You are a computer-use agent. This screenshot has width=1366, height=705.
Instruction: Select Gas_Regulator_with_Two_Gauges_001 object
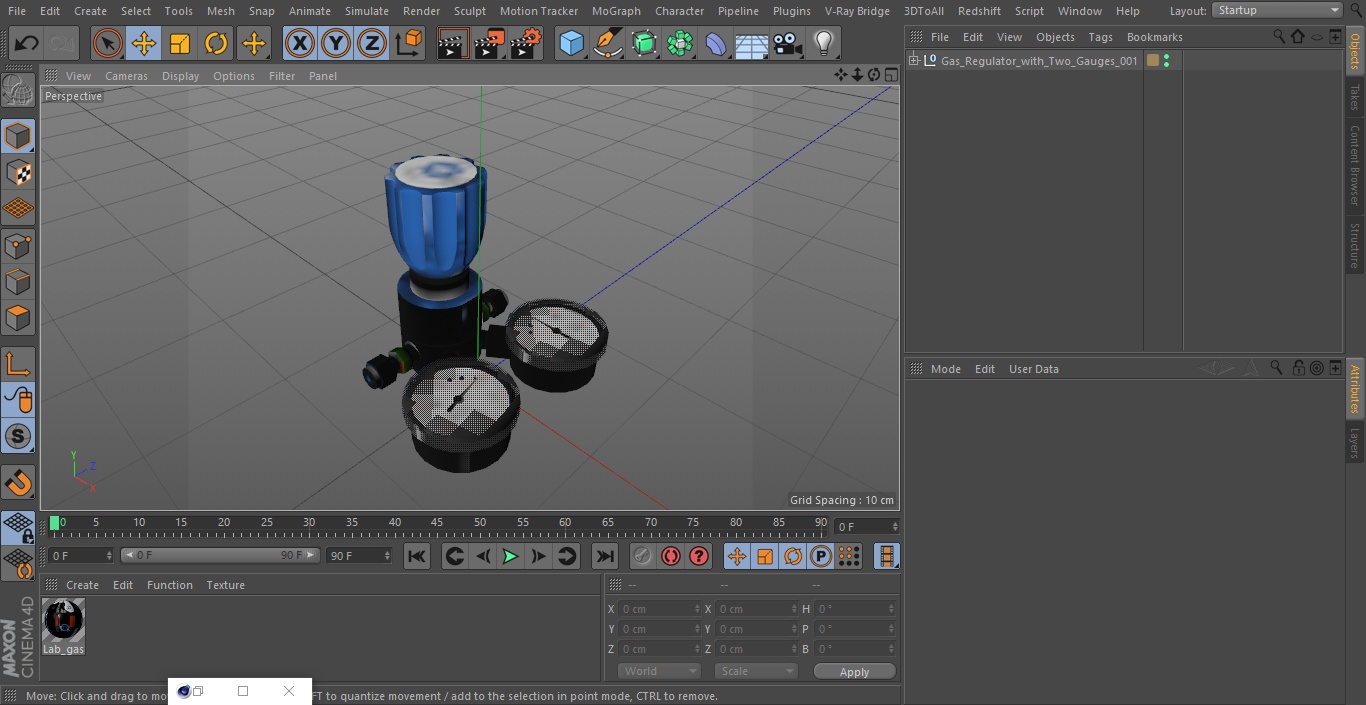tap(1039, 61)
